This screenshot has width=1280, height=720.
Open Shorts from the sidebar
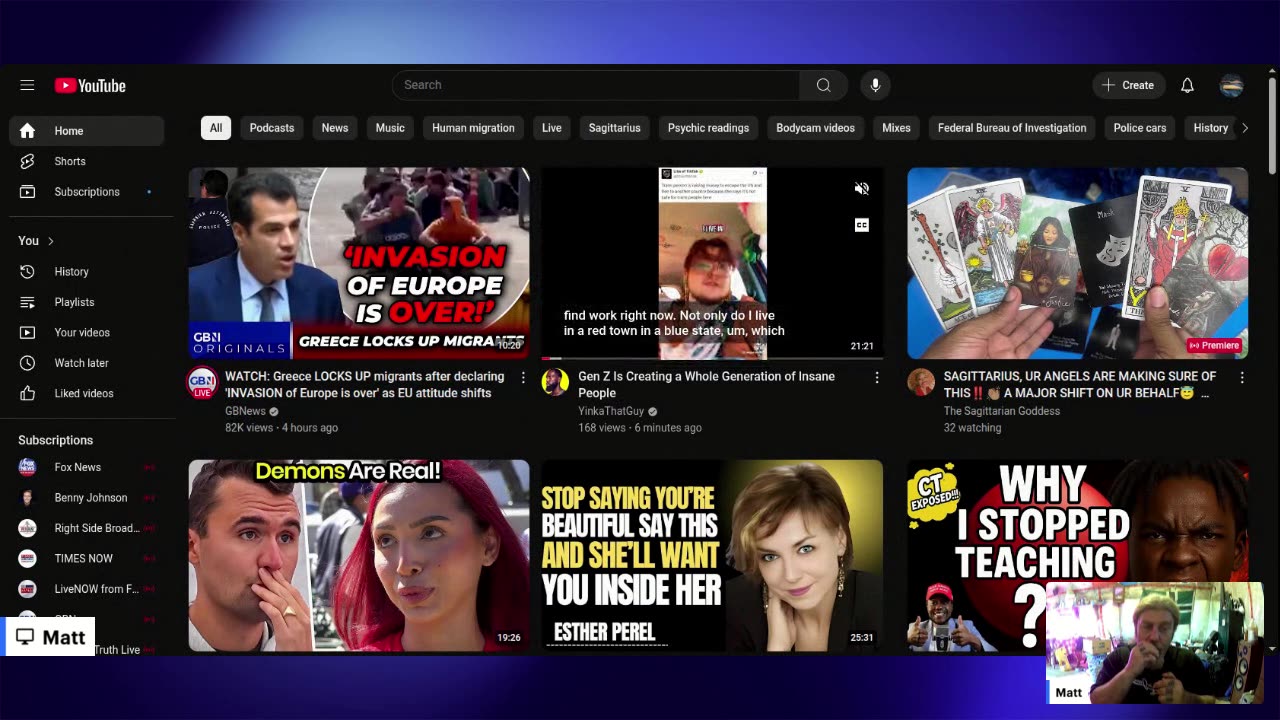pos(86,161)
